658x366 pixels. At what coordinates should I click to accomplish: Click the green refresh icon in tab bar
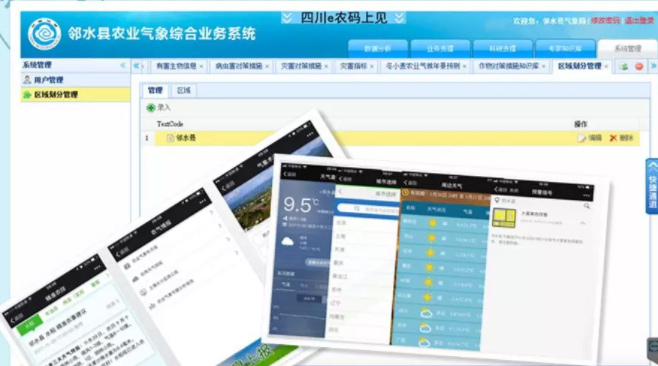coord(624,66)
